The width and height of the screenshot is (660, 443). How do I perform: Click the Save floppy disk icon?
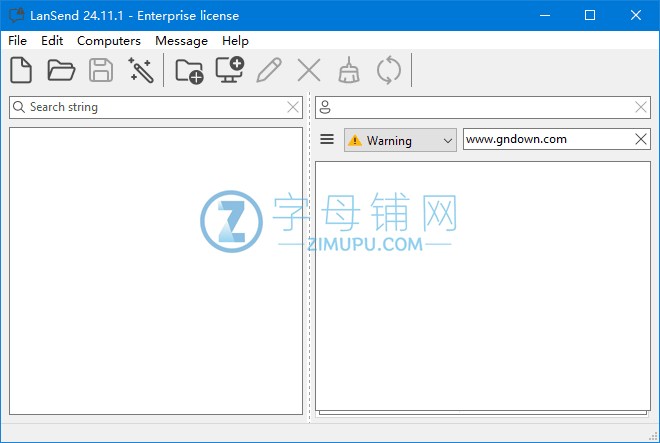[x=101, y=70]
